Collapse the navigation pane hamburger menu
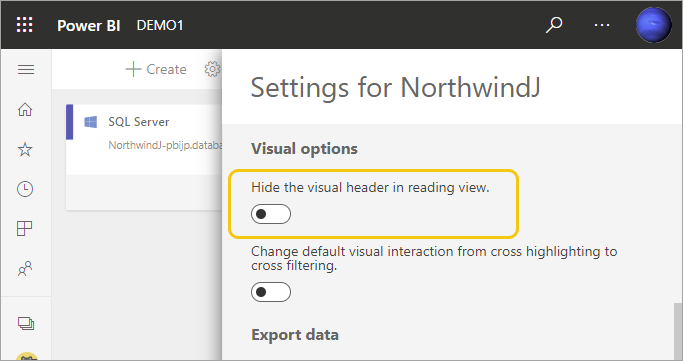683x361 pixels. pos(26,70)
